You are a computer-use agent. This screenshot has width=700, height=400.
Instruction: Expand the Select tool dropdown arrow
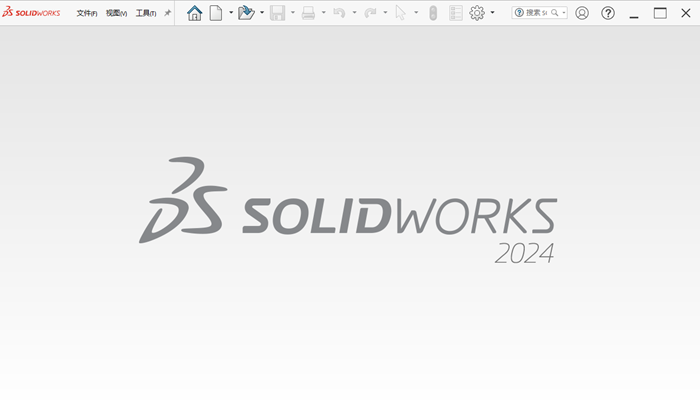(x=416, y=12)
